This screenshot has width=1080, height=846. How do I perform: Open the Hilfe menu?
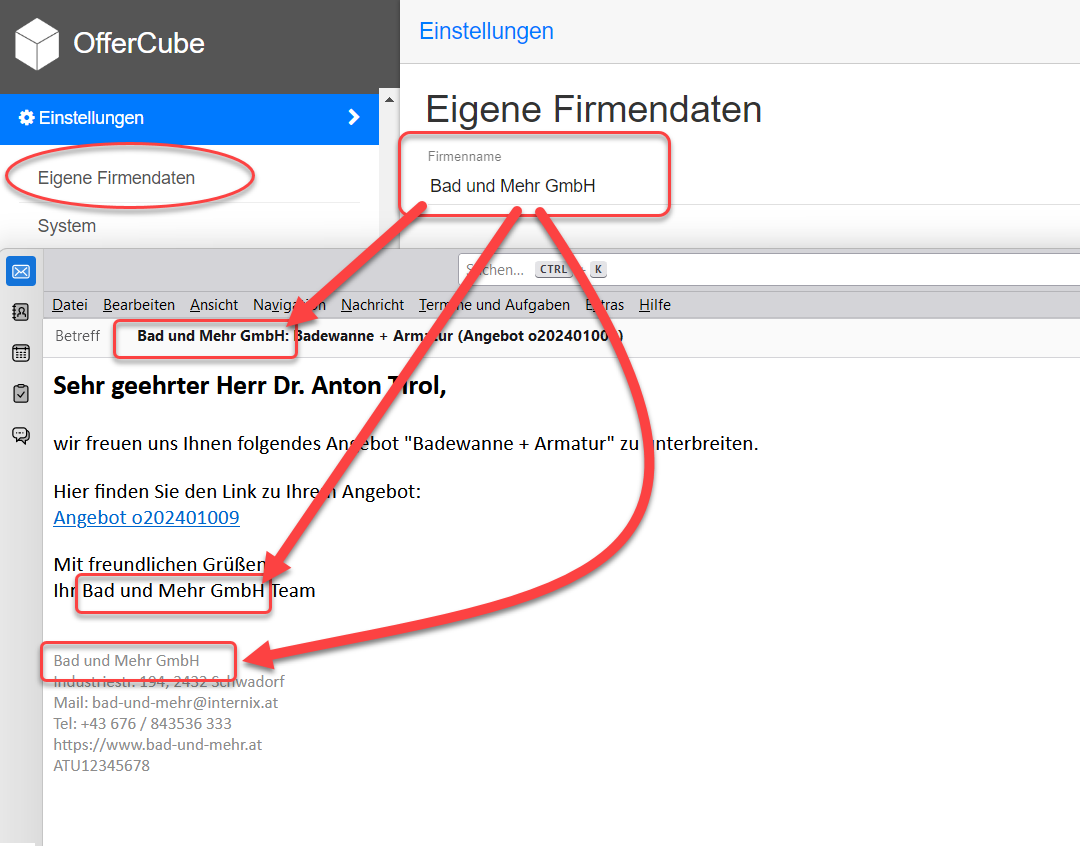(x=654, y=305)
